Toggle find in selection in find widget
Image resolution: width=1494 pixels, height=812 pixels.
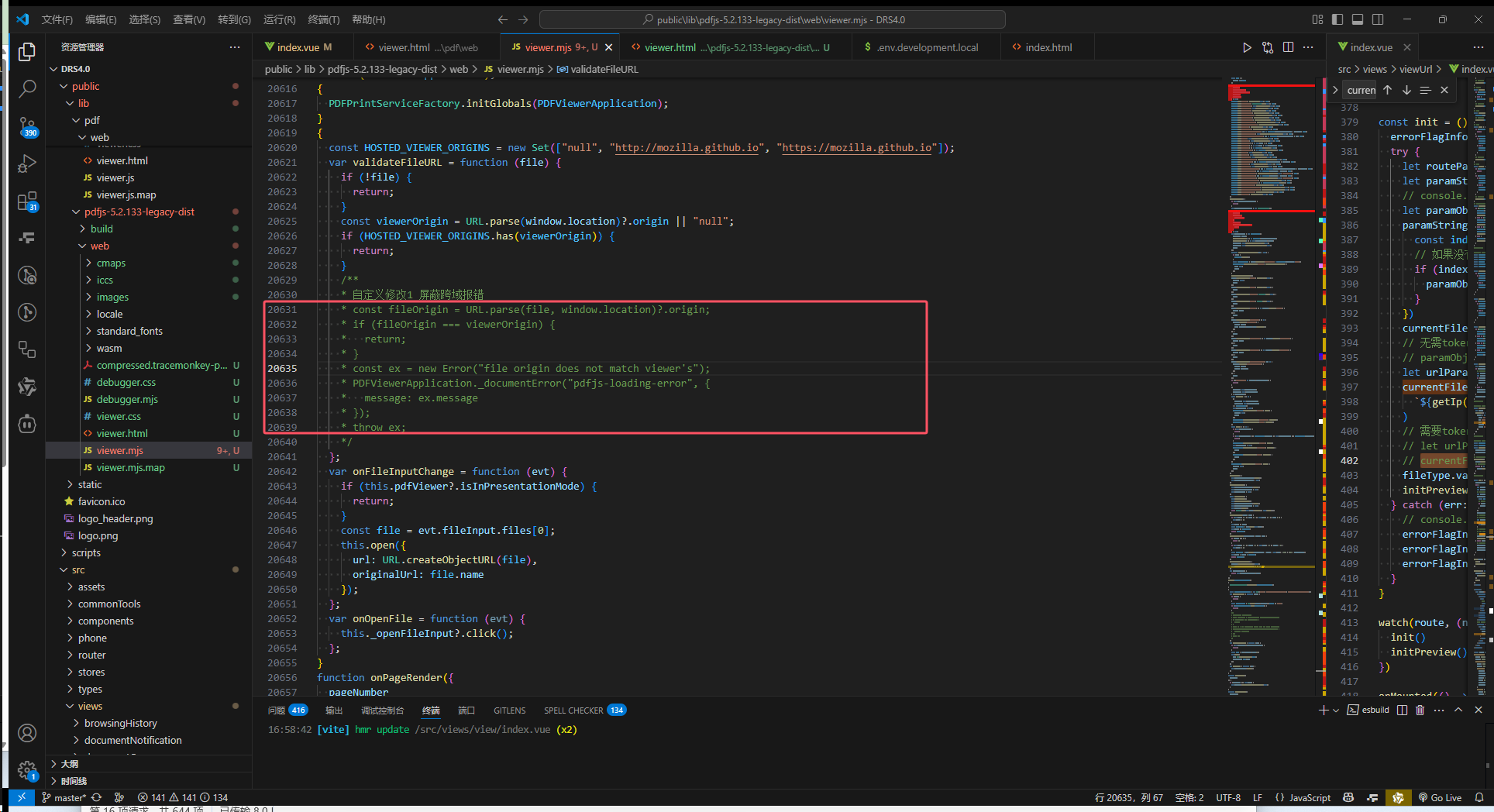1425,90
